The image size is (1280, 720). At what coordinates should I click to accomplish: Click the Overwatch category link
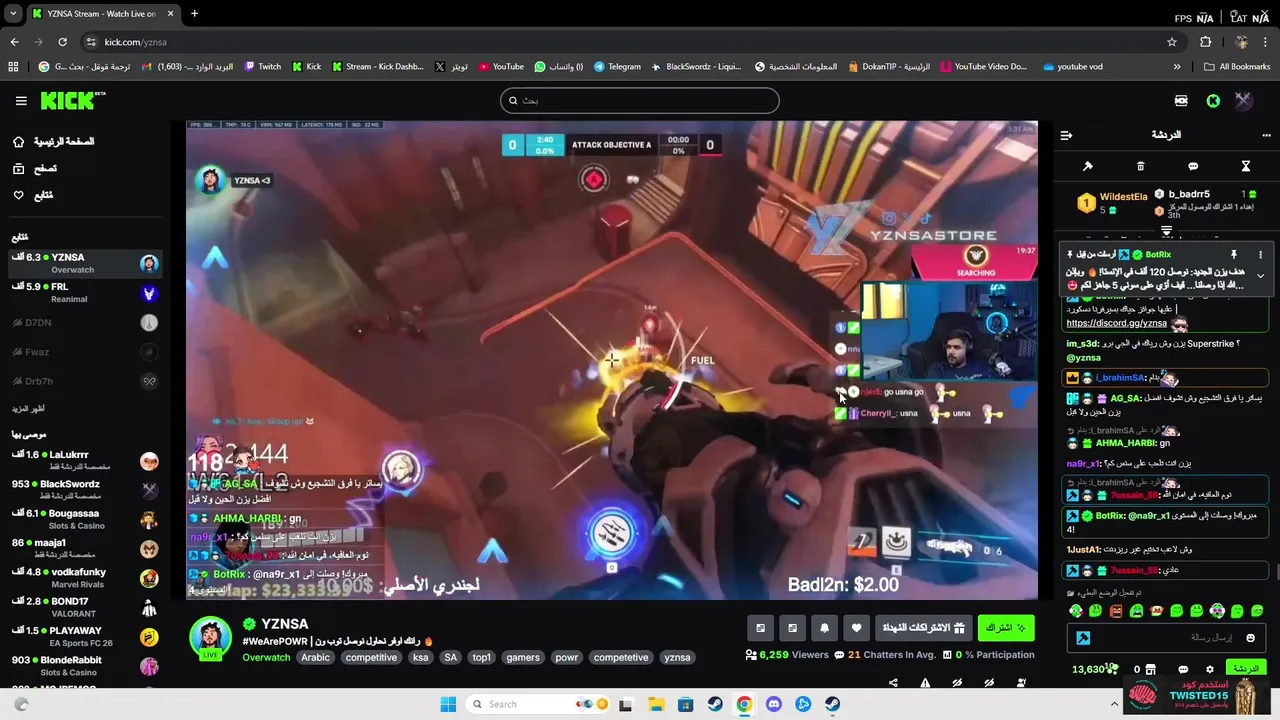[266, 657]
